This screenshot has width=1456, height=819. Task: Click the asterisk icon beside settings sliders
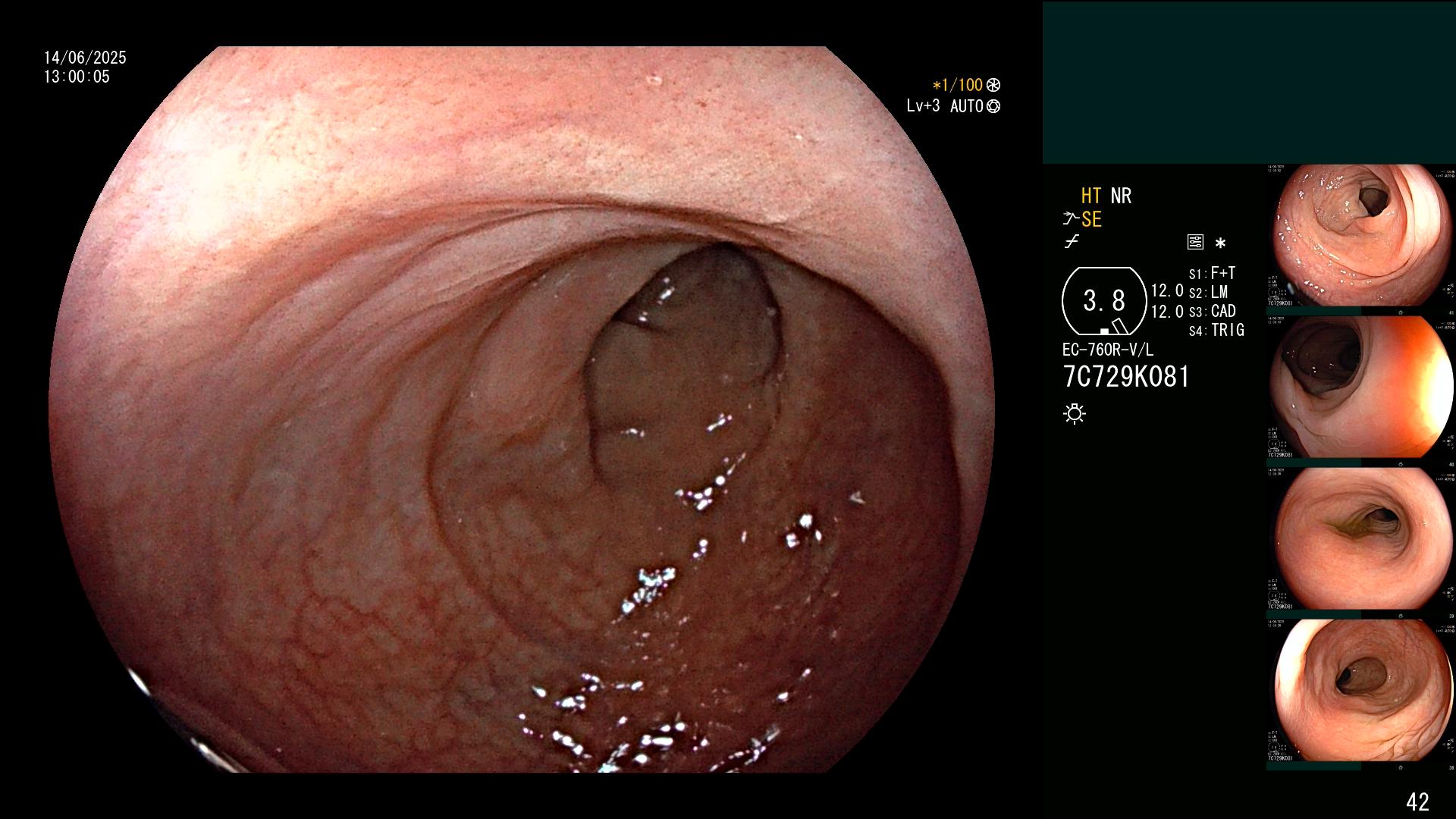tap(1220, 243)
